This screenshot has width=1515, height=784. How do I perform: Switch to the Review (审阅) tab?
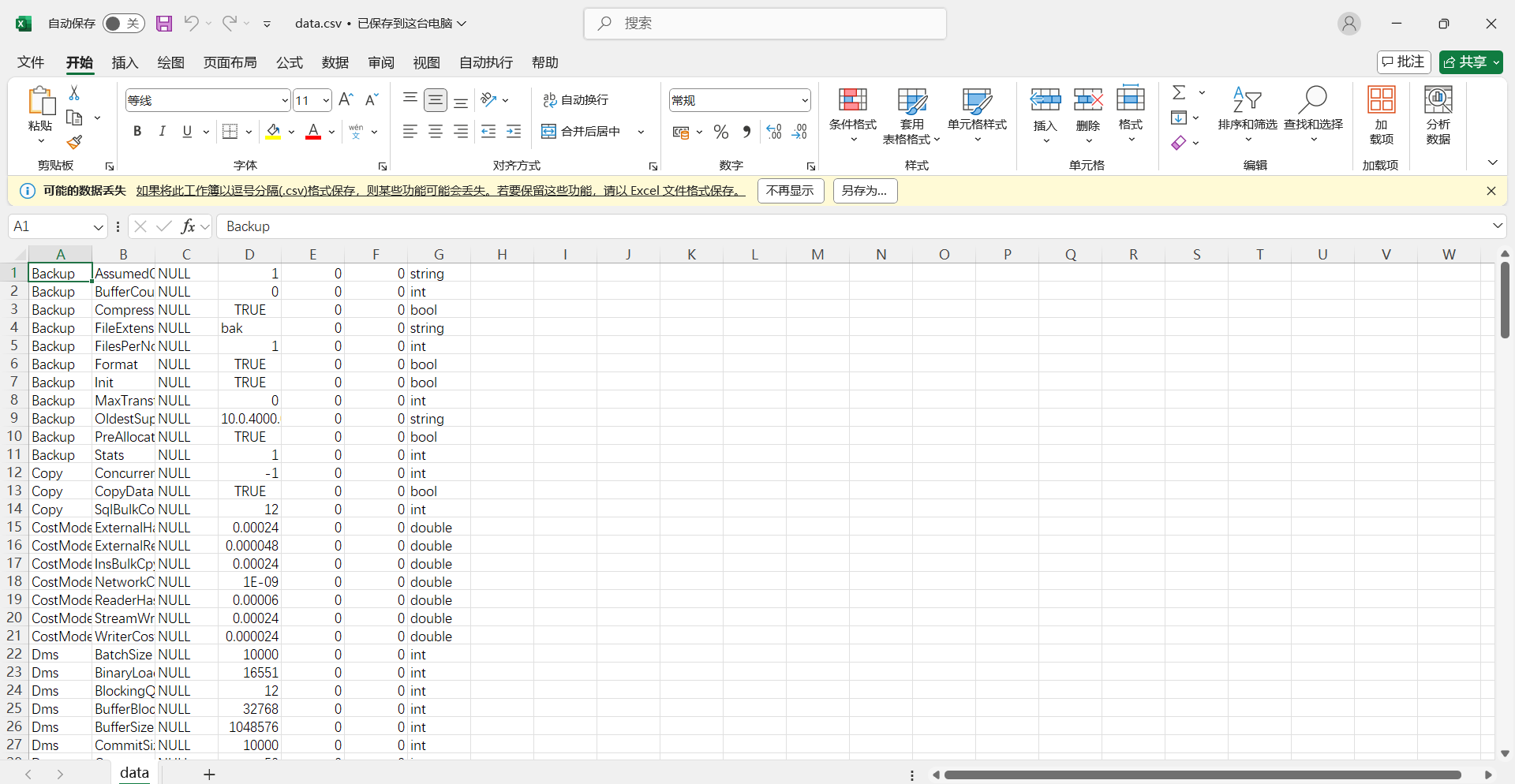(x=381, y=62)
